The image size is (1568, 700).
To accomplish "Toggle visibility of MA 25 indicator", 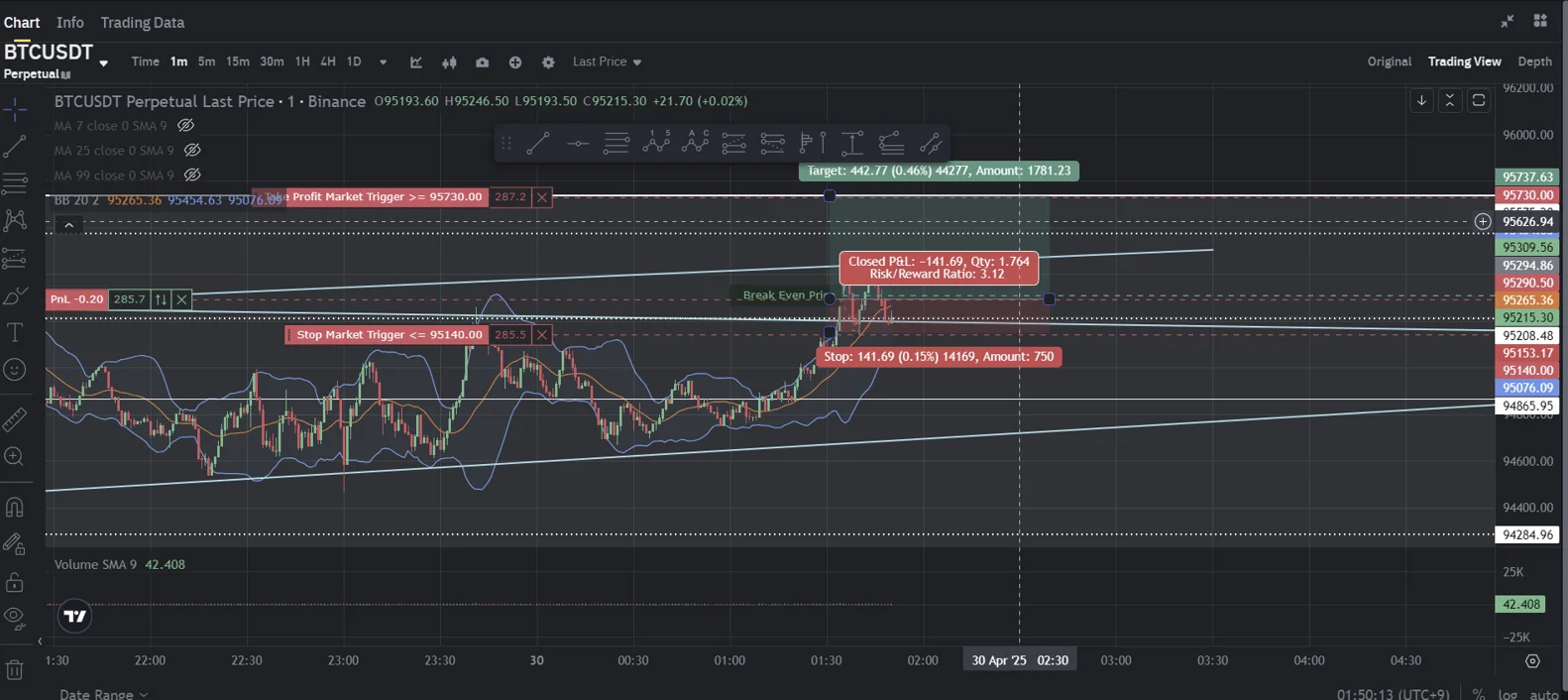I will point(192,151).
